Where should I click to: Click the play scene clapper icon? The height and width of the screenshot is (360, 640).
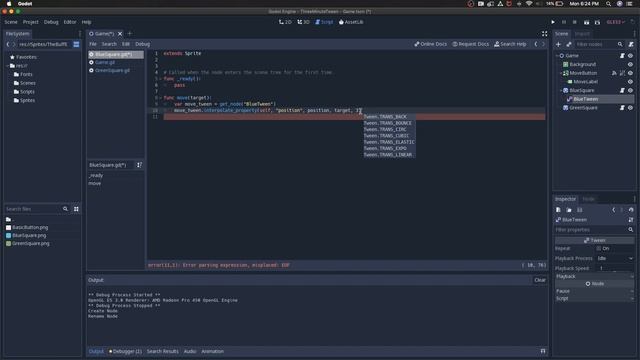[587, 22]
